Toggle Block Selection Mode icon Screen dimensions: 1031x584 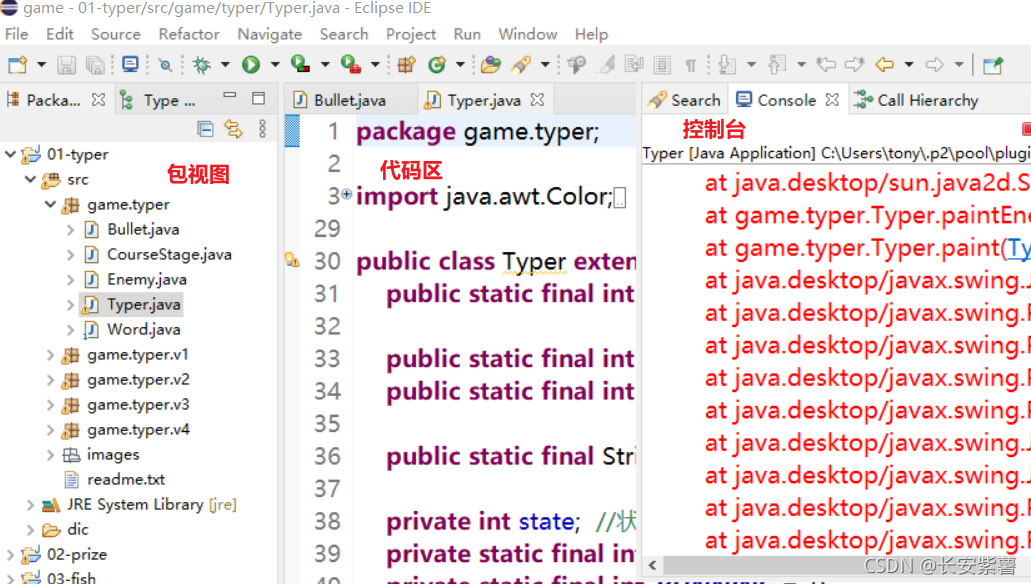[662, 64]
